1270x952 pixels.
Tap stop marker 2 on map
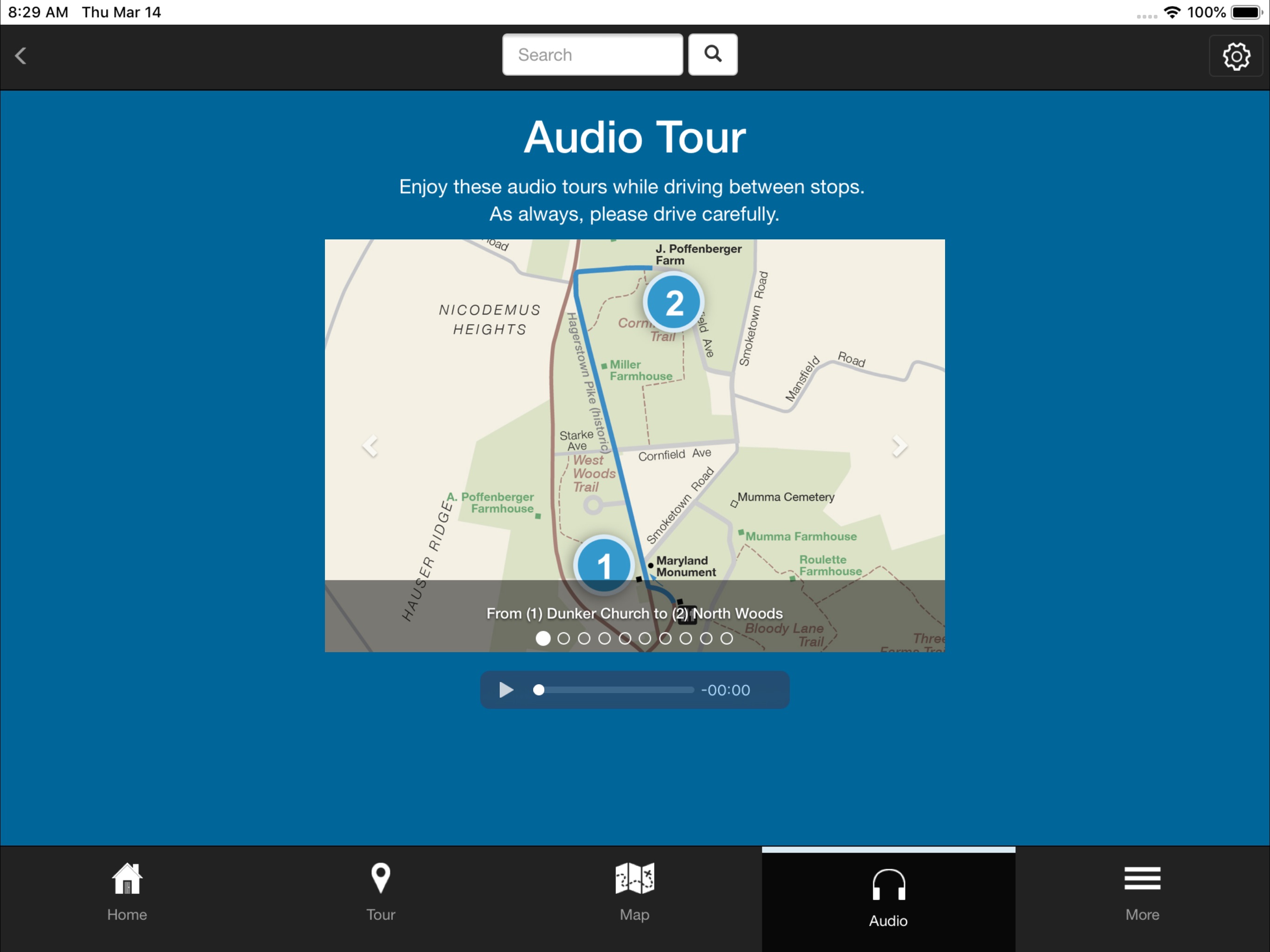pos(674,302)
